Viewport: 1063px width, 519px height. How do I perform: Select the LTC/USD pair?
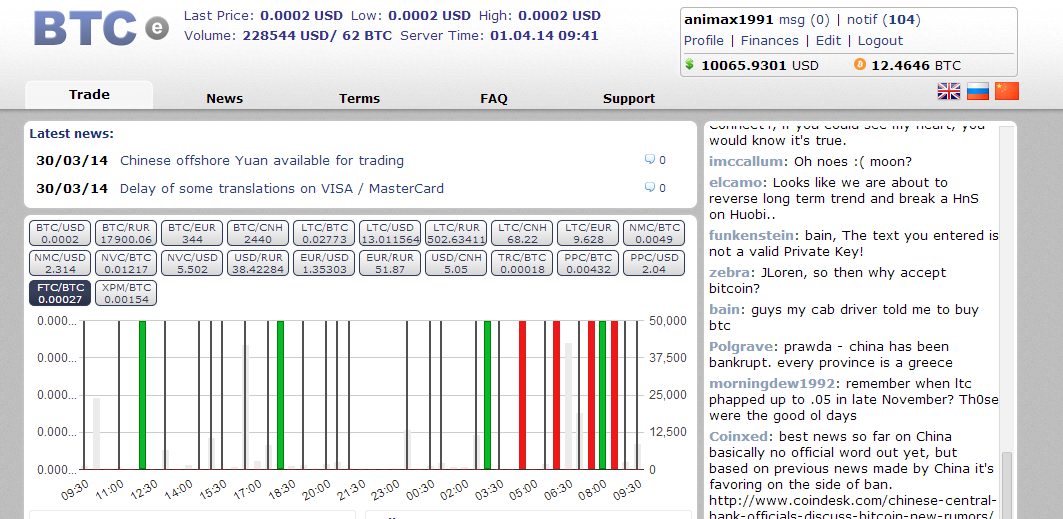pos(390,233)
